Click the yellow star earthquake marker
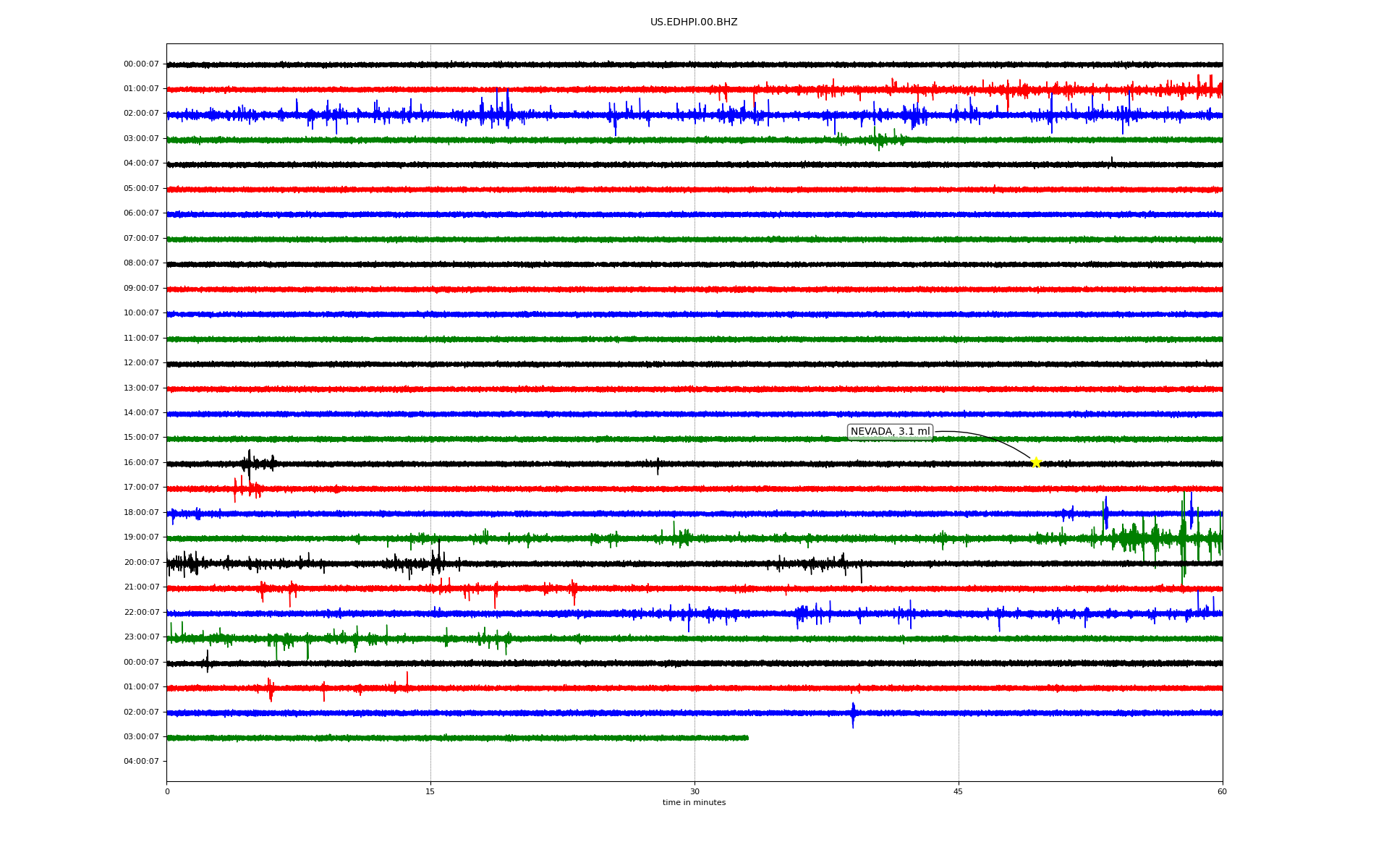This screenshot has height=868, width=1389. pos(1035,462)
